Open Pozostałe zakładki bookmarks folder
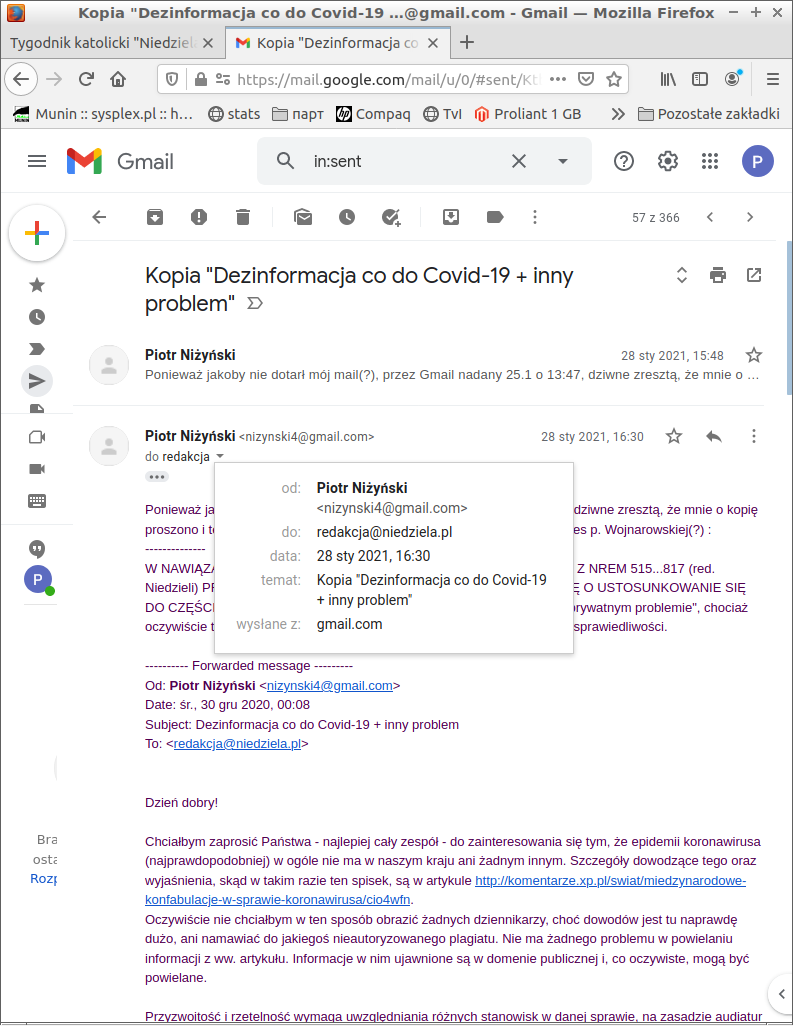The image size is (793, 1026). [708, 113]
